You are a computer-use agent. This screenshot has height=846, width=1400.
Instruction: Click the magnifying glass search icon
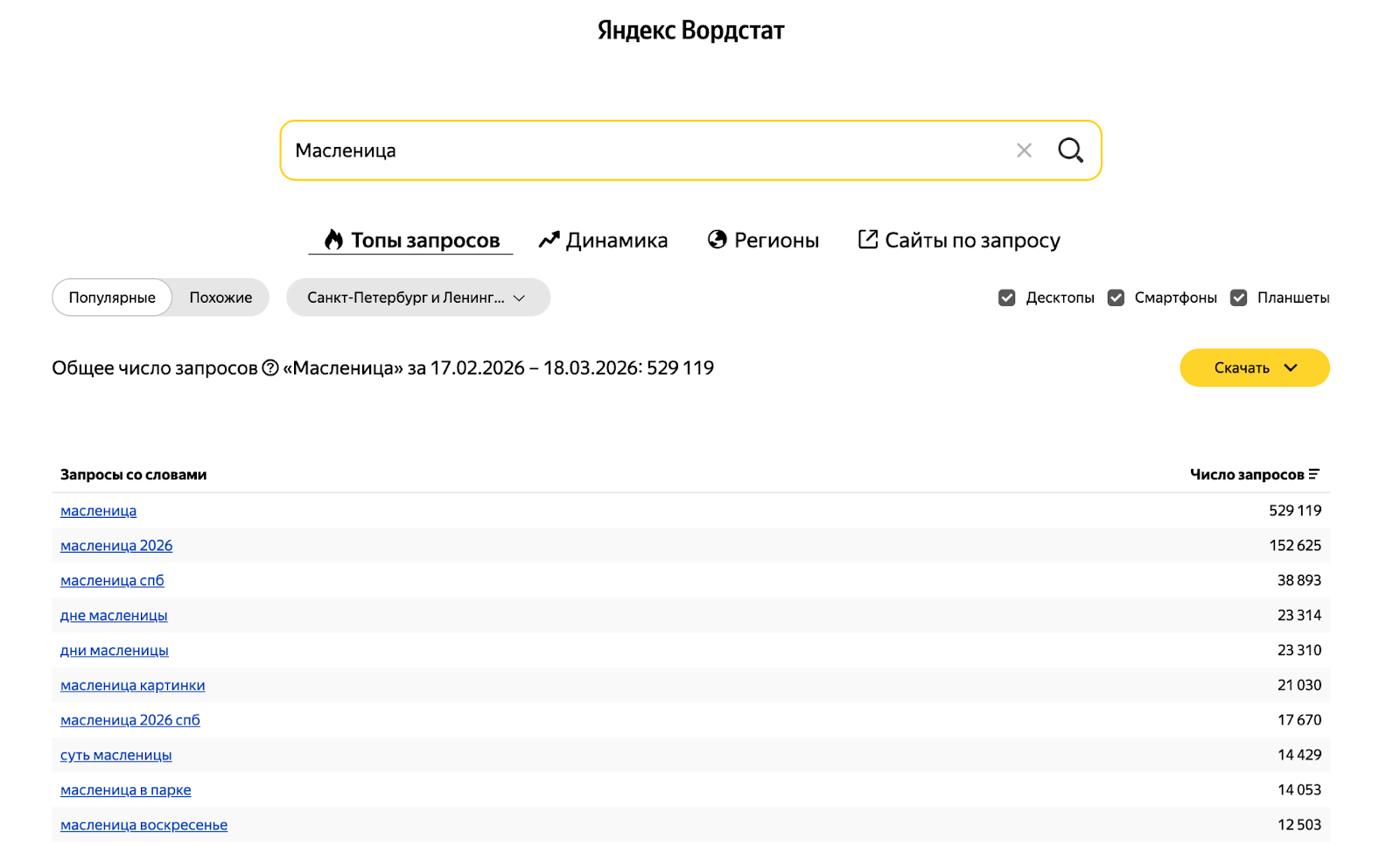[1070, 150]
